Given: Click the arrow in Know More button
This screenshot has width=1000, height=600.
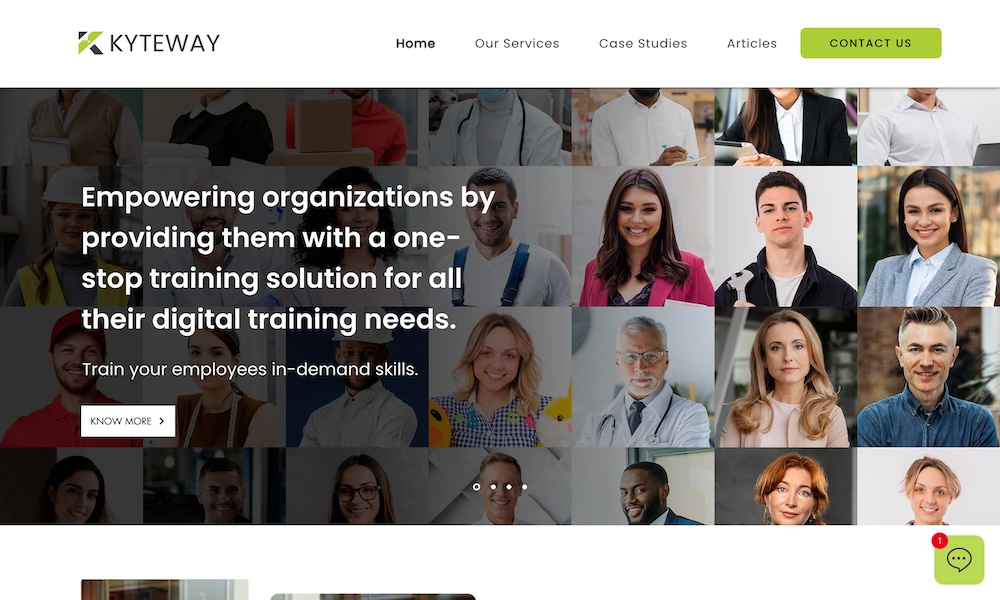Looking at the screenshot, I should coord(161,421).
